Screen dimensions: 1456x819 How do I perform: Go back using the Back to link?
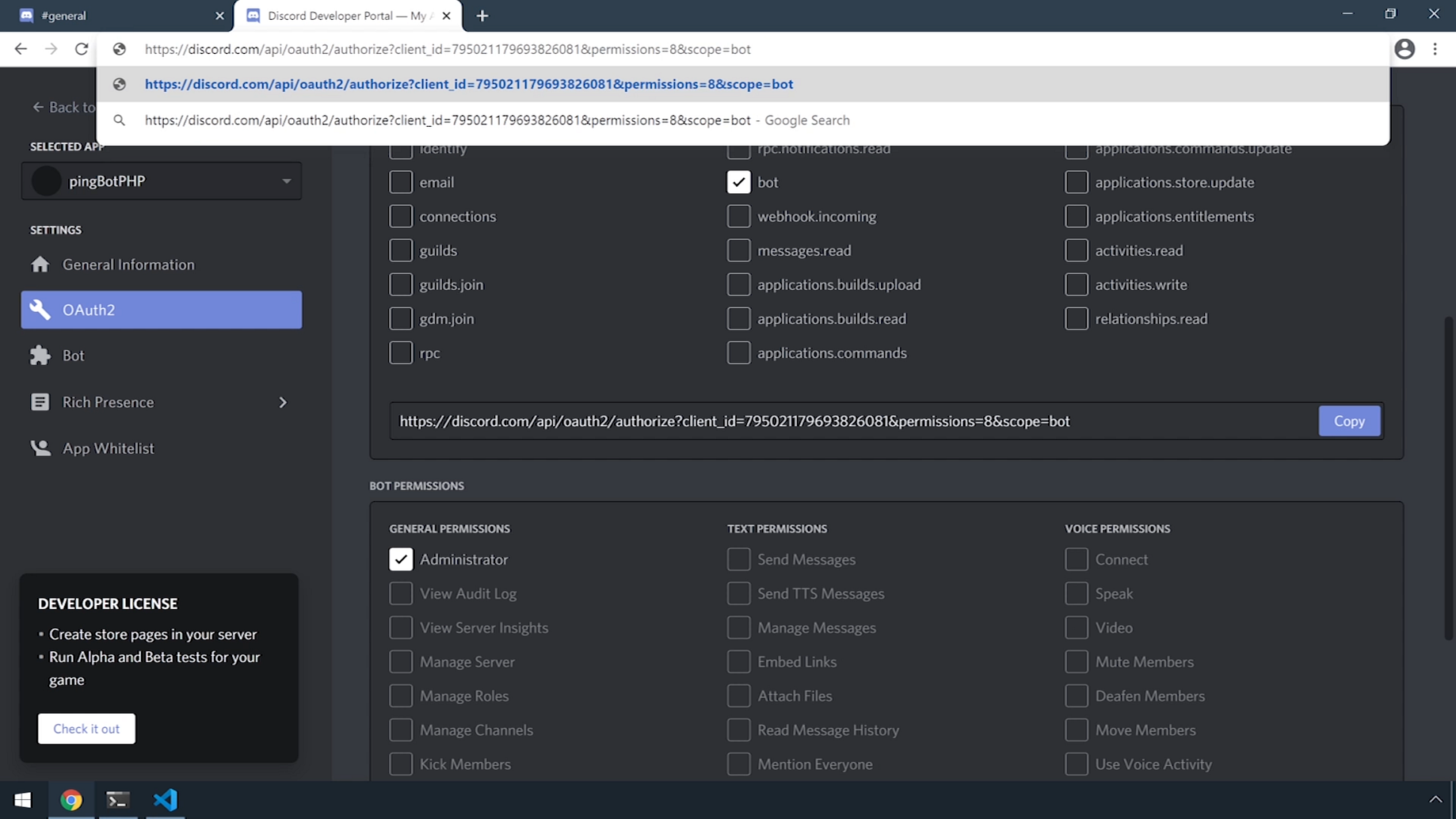63,107
